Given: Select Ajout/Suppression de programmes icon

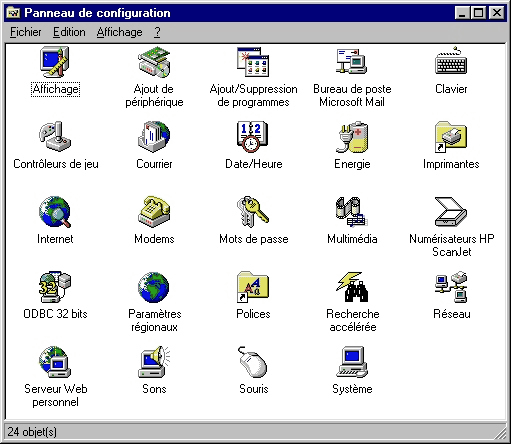Looking at the screenshot, I should (x=253, y=62).
